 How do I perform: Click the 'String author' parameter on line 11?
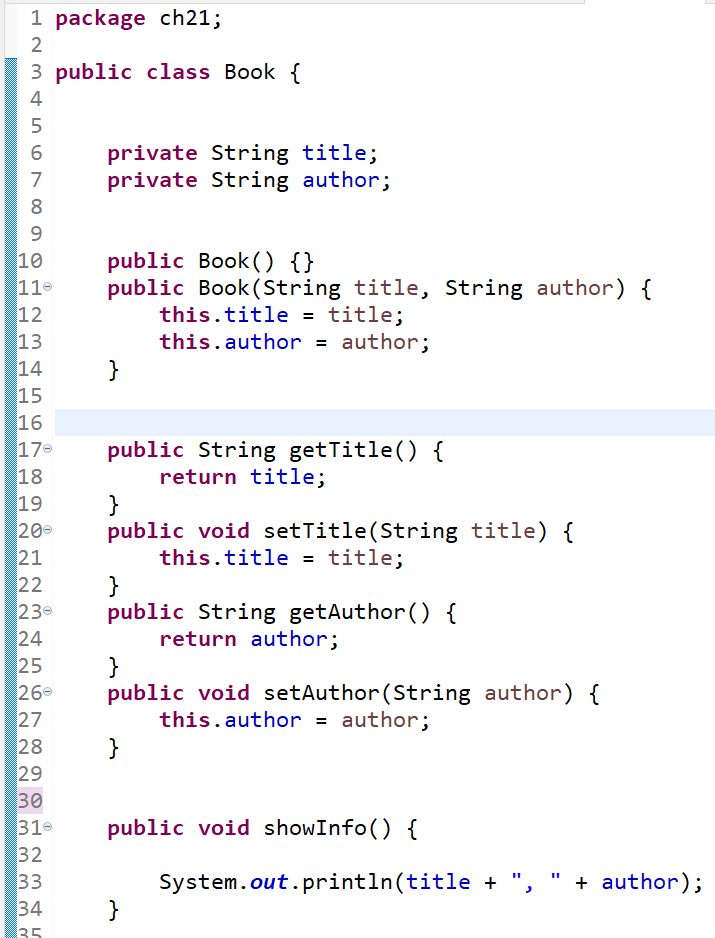pos(530,288)
